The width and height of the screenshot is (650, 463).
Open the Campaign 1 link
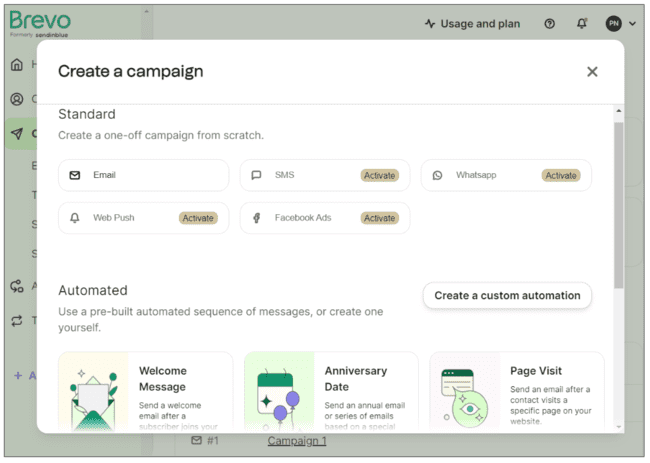click(297, 441)
